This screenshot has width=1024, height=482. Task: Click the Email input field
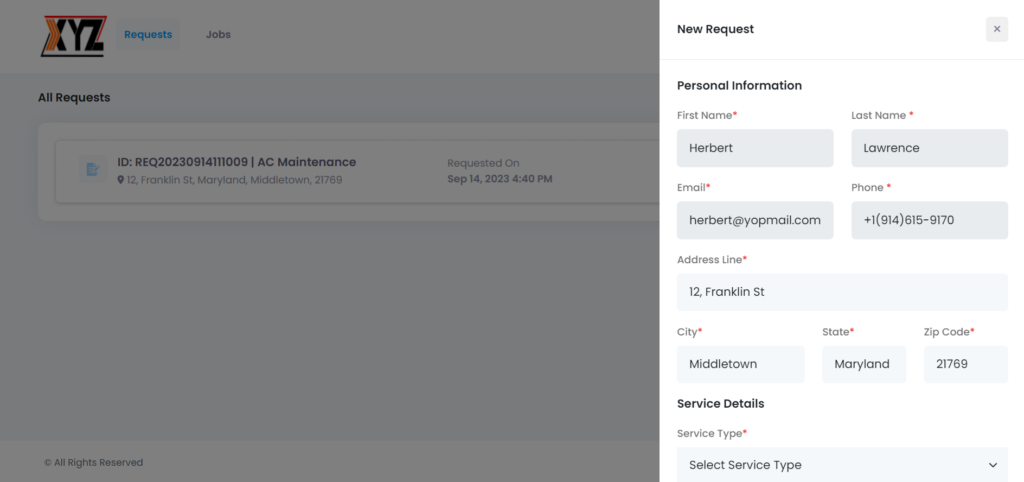click(x=755, y=220)
